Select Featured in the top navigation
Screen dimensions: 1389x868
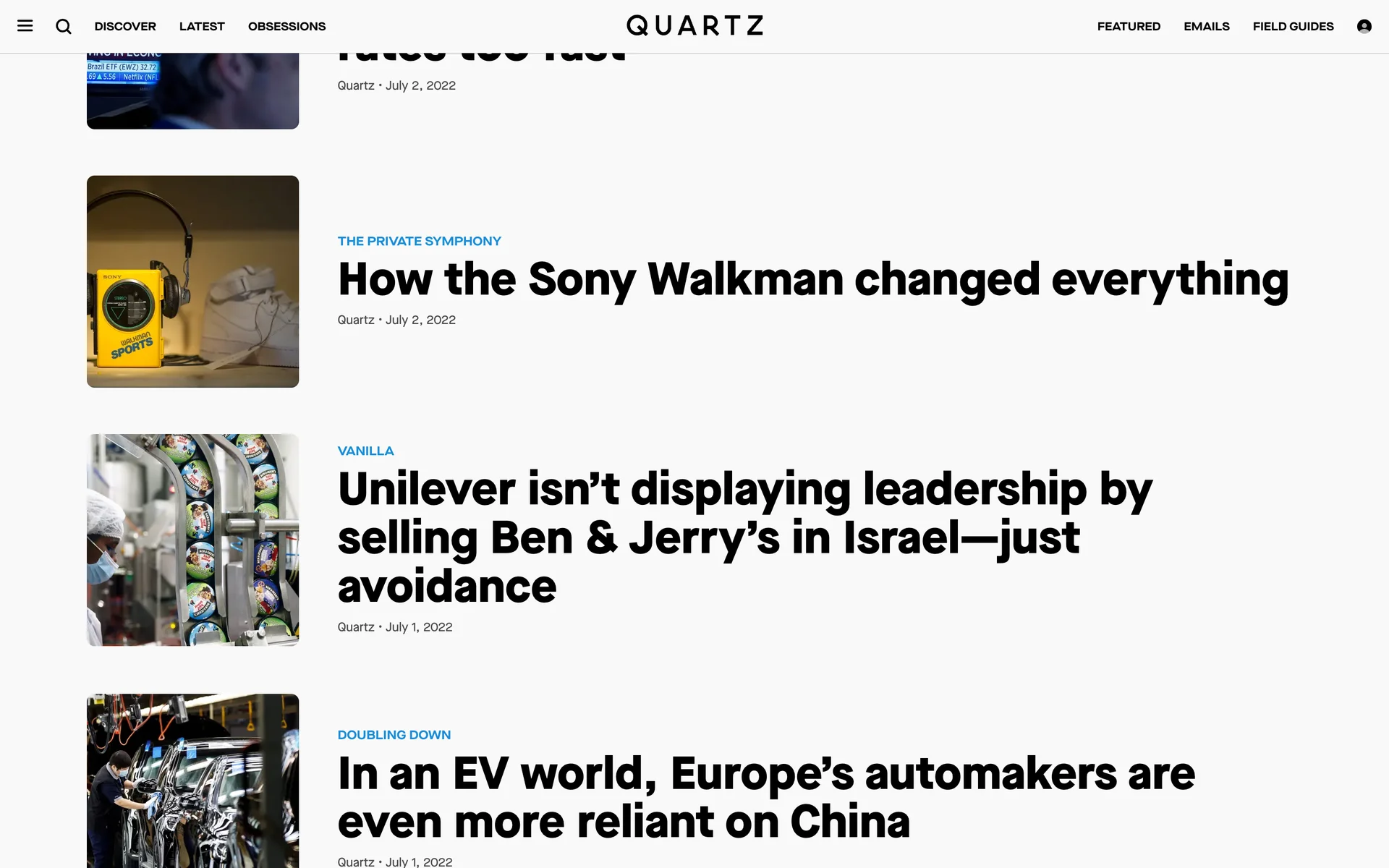pyautogui.click(x=1129, y=26)
